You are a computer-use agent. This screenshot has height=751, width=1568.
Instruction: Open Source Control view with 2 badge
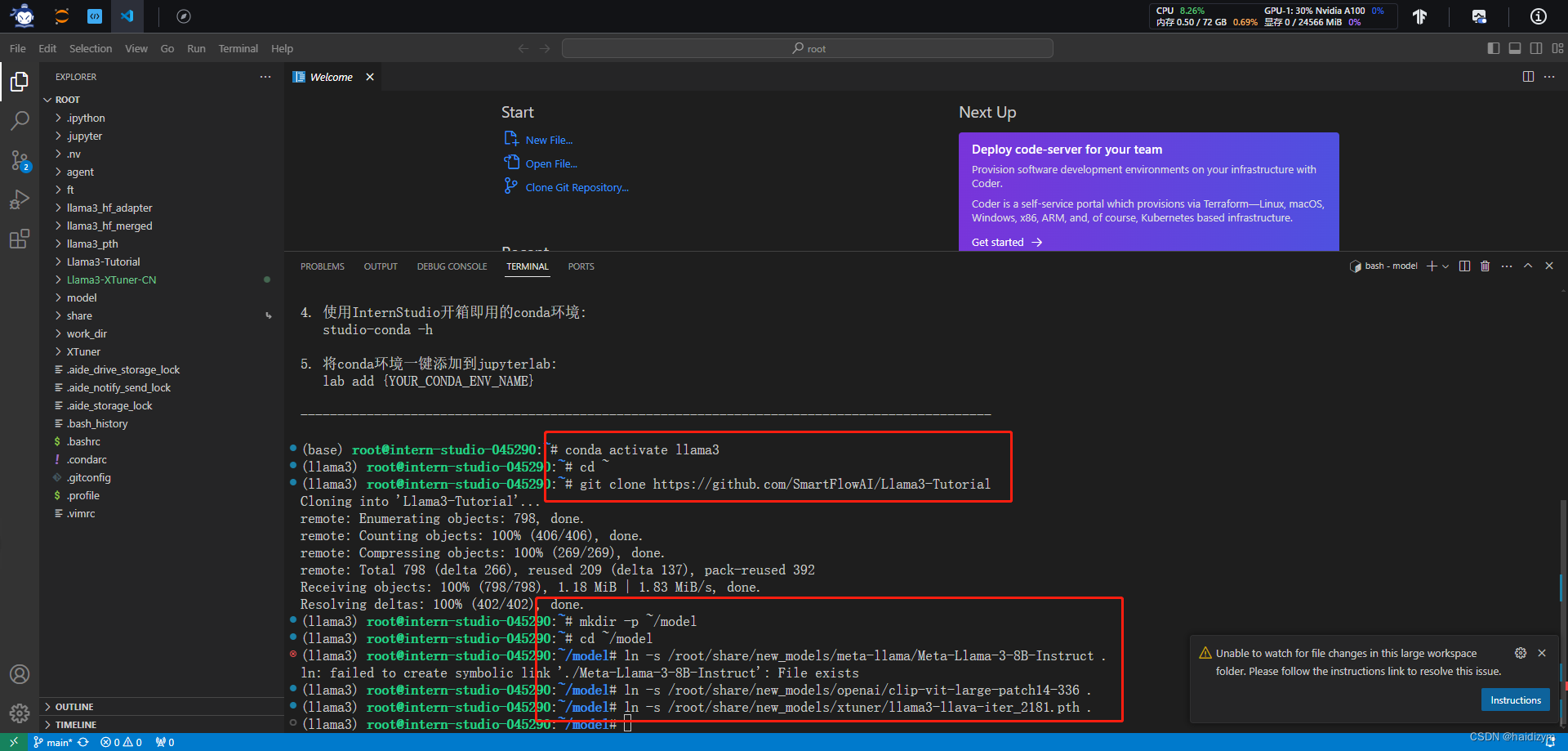[x=20, y=160]
